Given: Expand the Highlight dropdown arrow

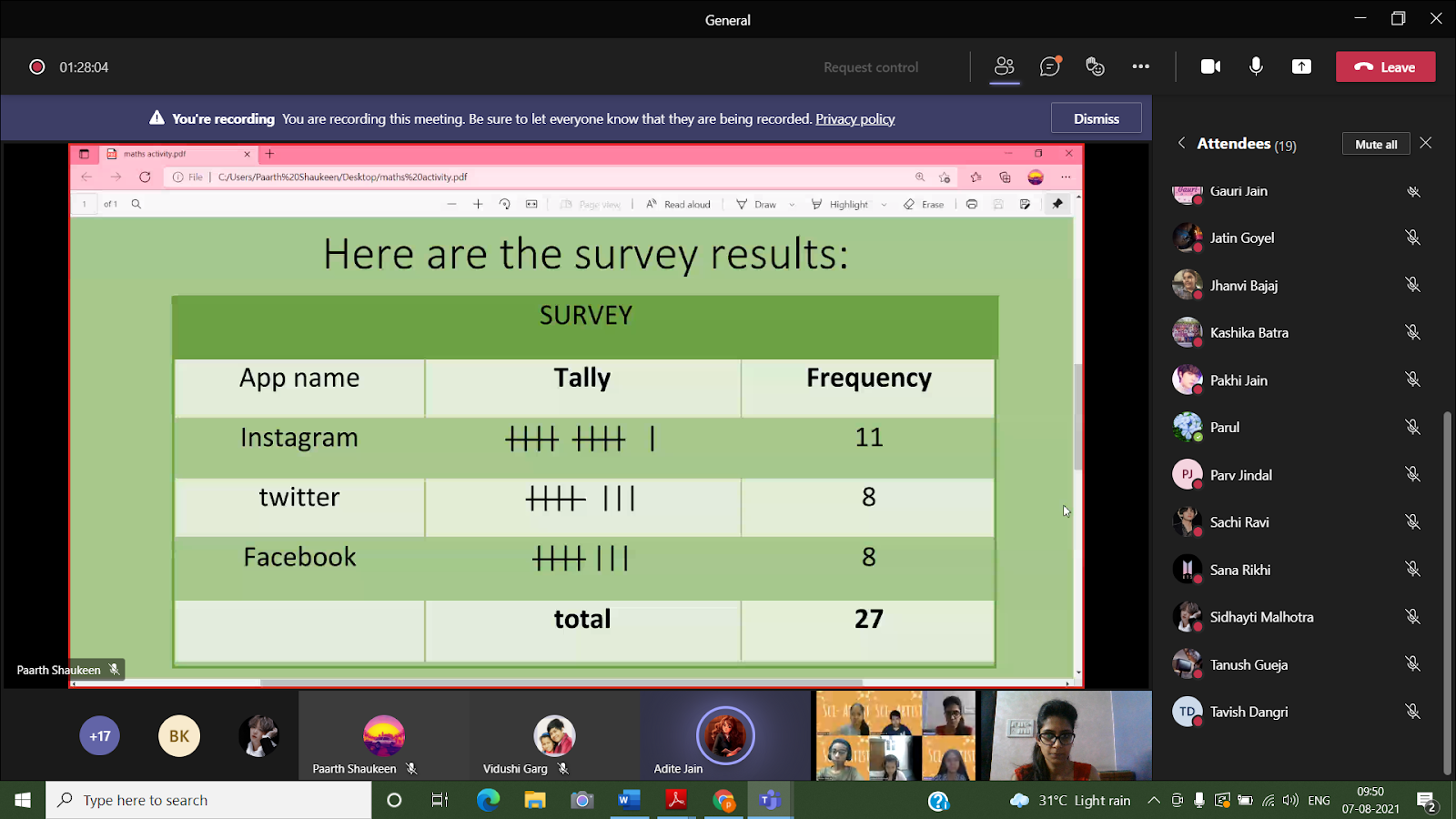Looking at the screenshot, I should tap(884, 205).
